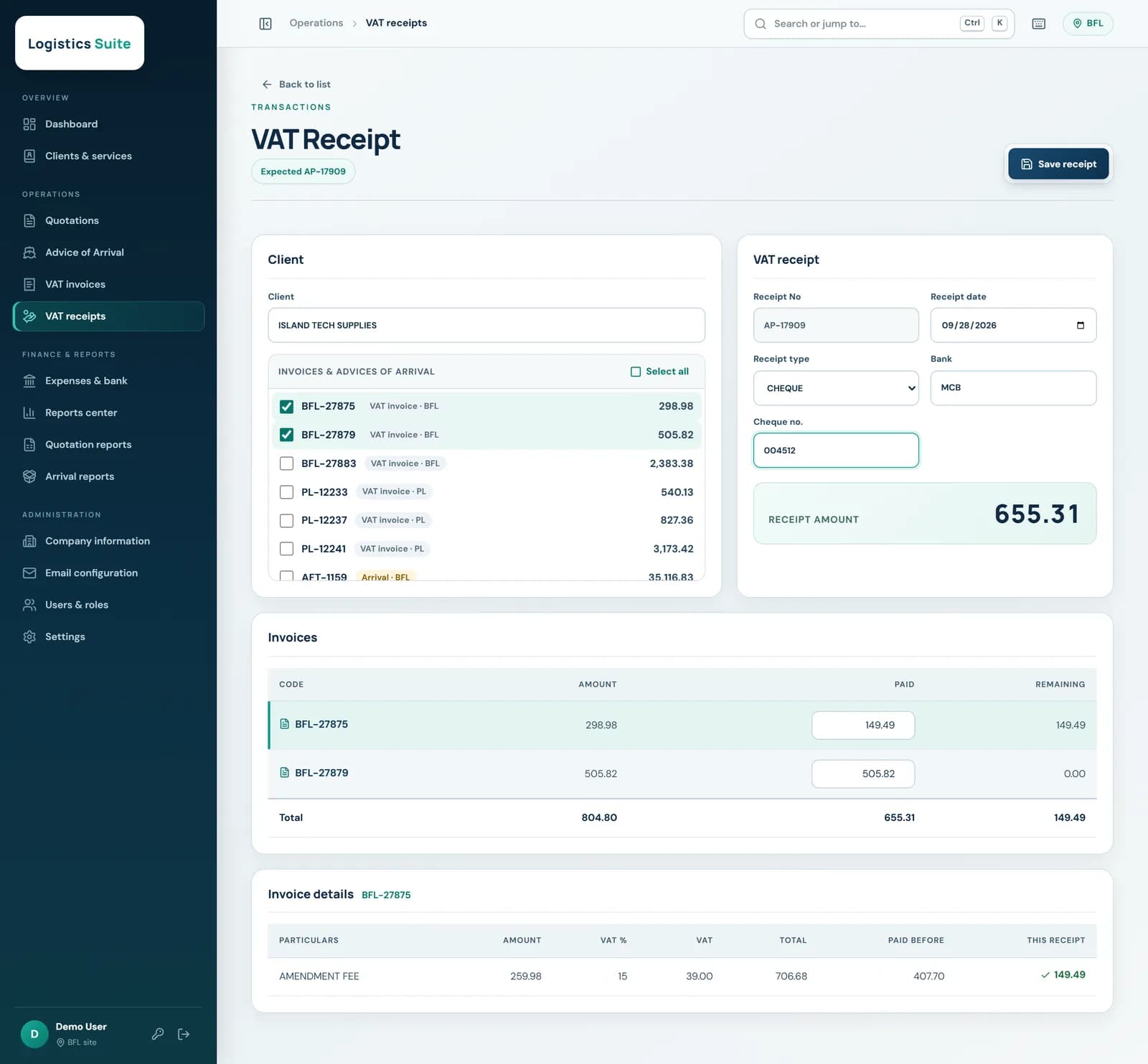Click the floppy disk icon on Save receipt
The width and height of the screenshot is (1148, 1064).
(1027, 164)
